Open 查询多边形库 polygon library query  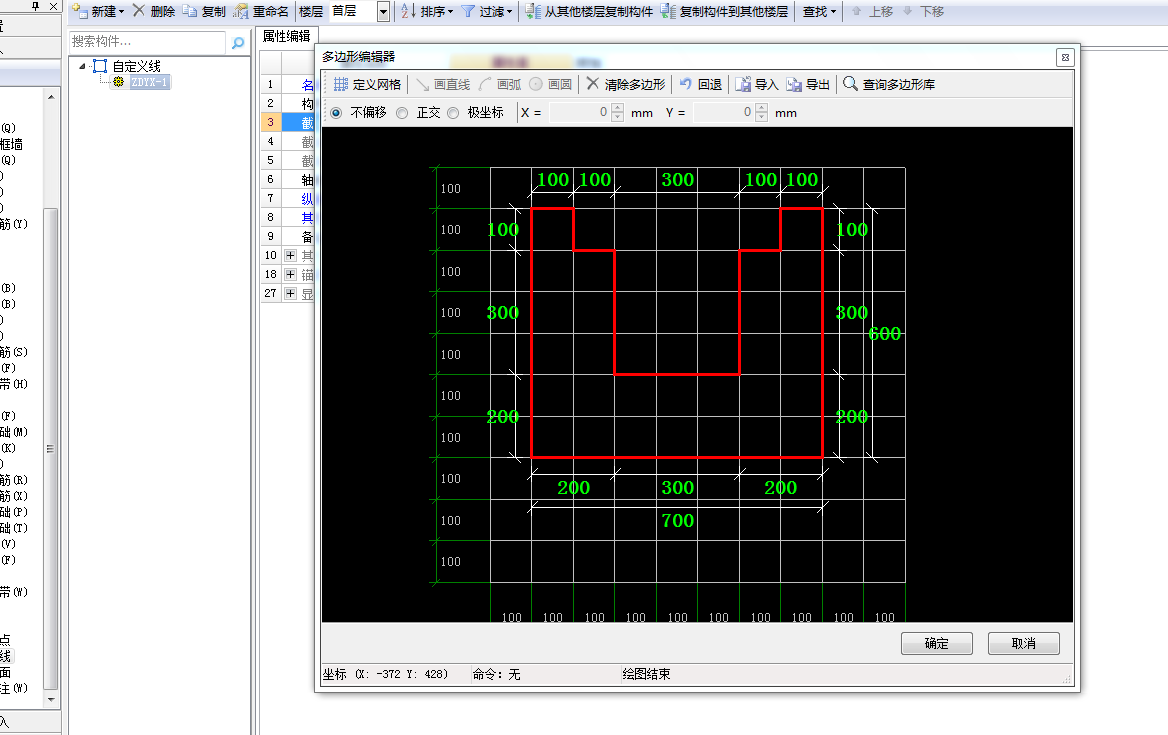pos(889,84)
